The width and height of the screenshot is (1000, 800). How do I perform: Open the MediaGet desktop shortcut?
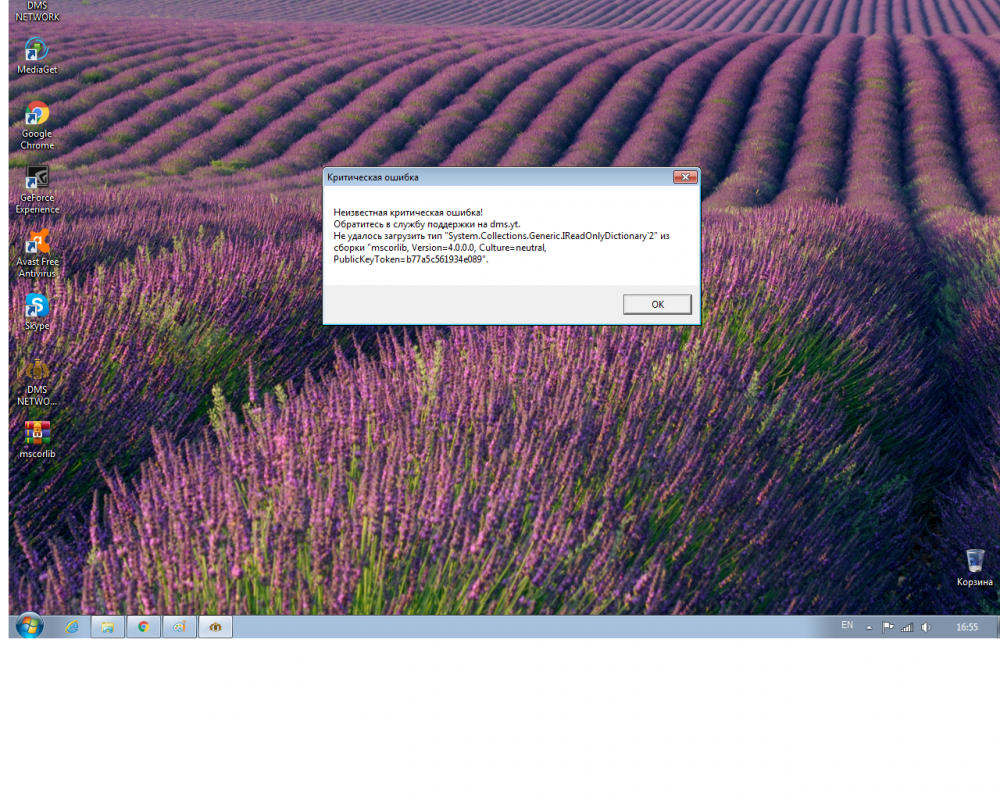[x=37, y=50]
